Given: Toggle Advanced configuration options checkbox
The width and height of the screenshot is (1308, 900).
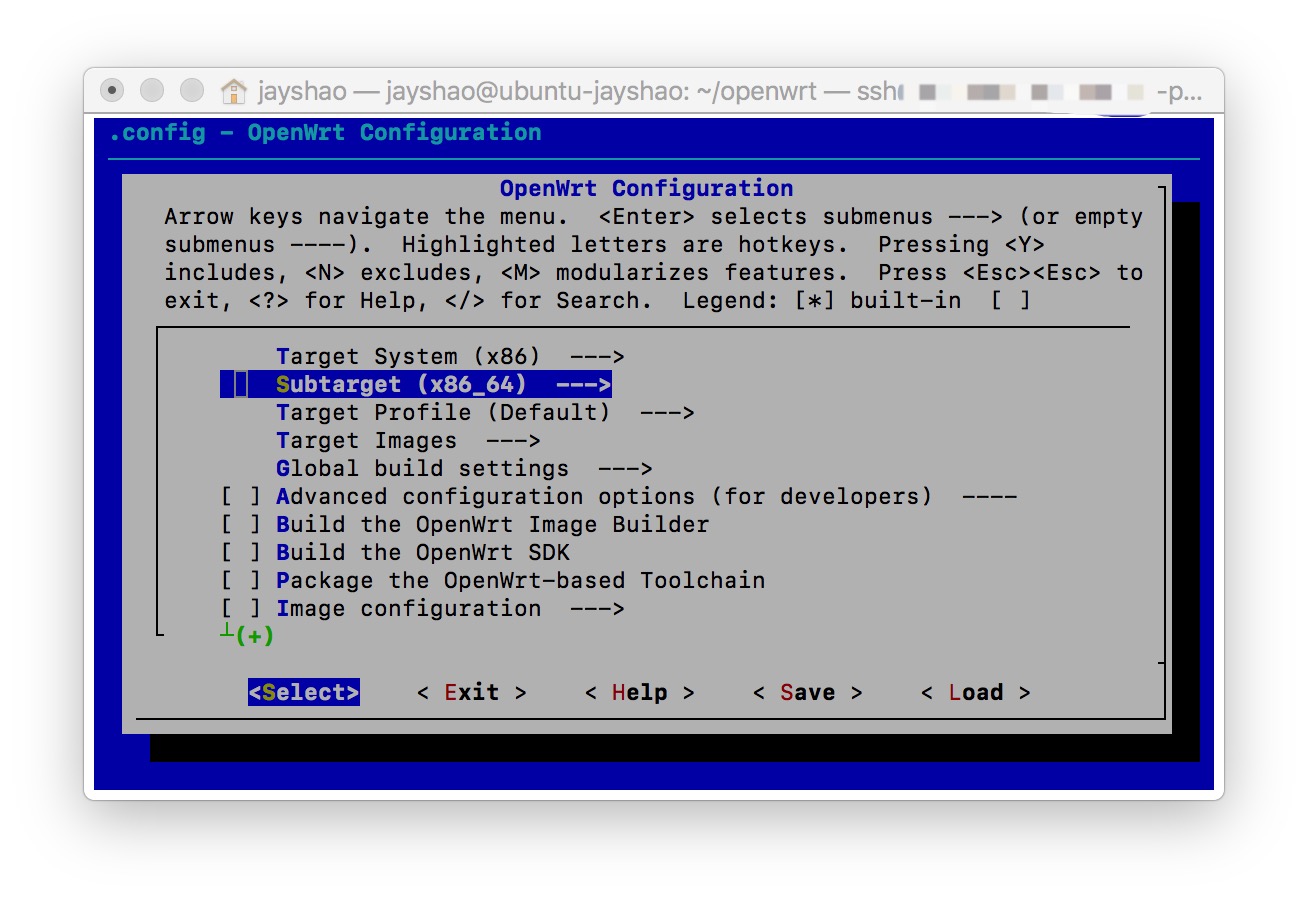Looking at the screenshot, I should pos(241,497).
